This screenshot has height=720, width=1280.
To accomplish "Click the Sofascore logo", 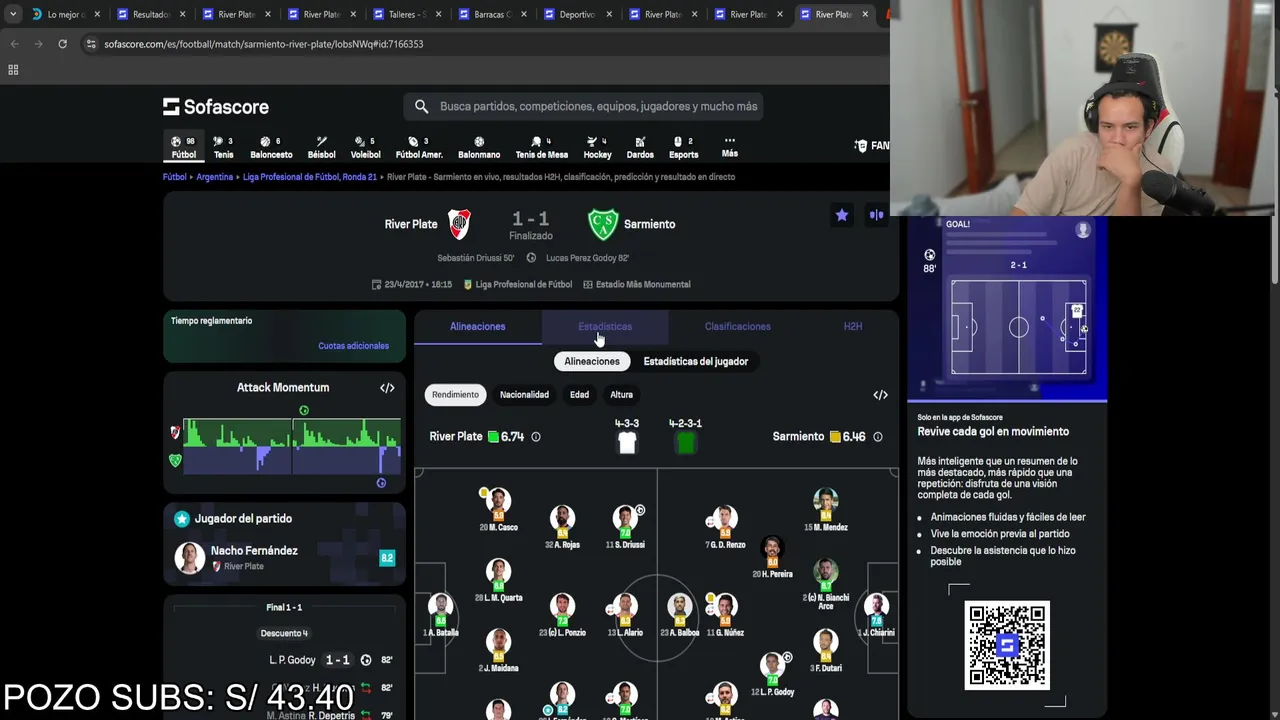I will [x=216, y=106].
